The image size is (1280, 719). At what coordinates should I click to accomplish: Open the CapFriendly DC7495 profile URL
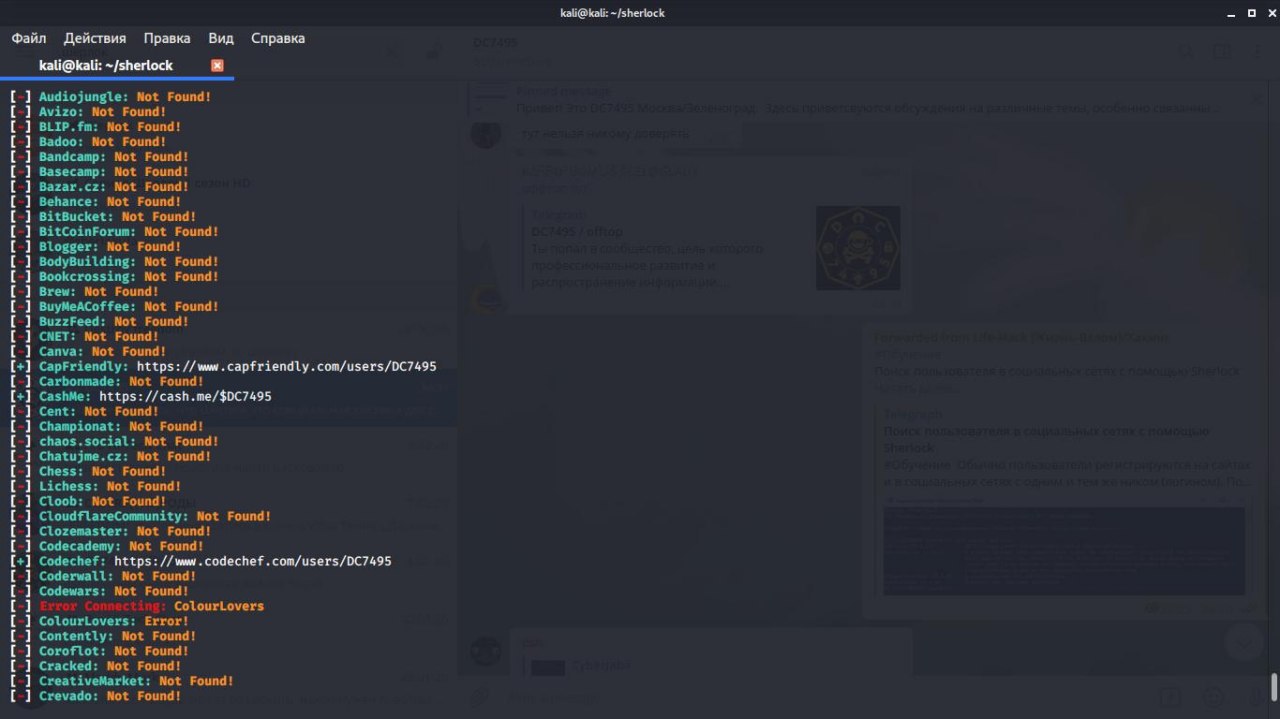pos(287,366)
